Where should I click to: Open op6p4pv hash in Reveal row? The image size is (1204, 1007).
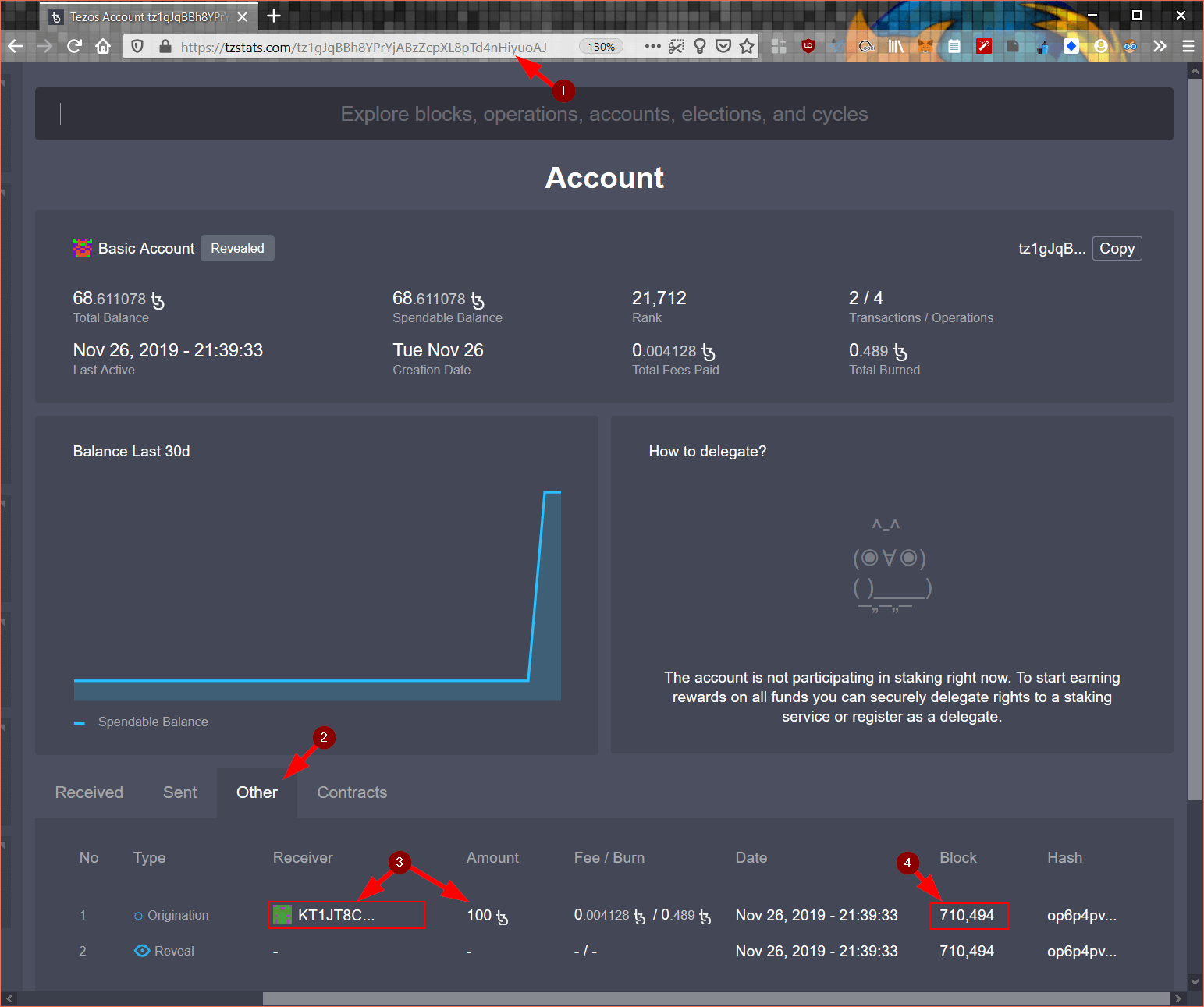tap(1081, 952)
